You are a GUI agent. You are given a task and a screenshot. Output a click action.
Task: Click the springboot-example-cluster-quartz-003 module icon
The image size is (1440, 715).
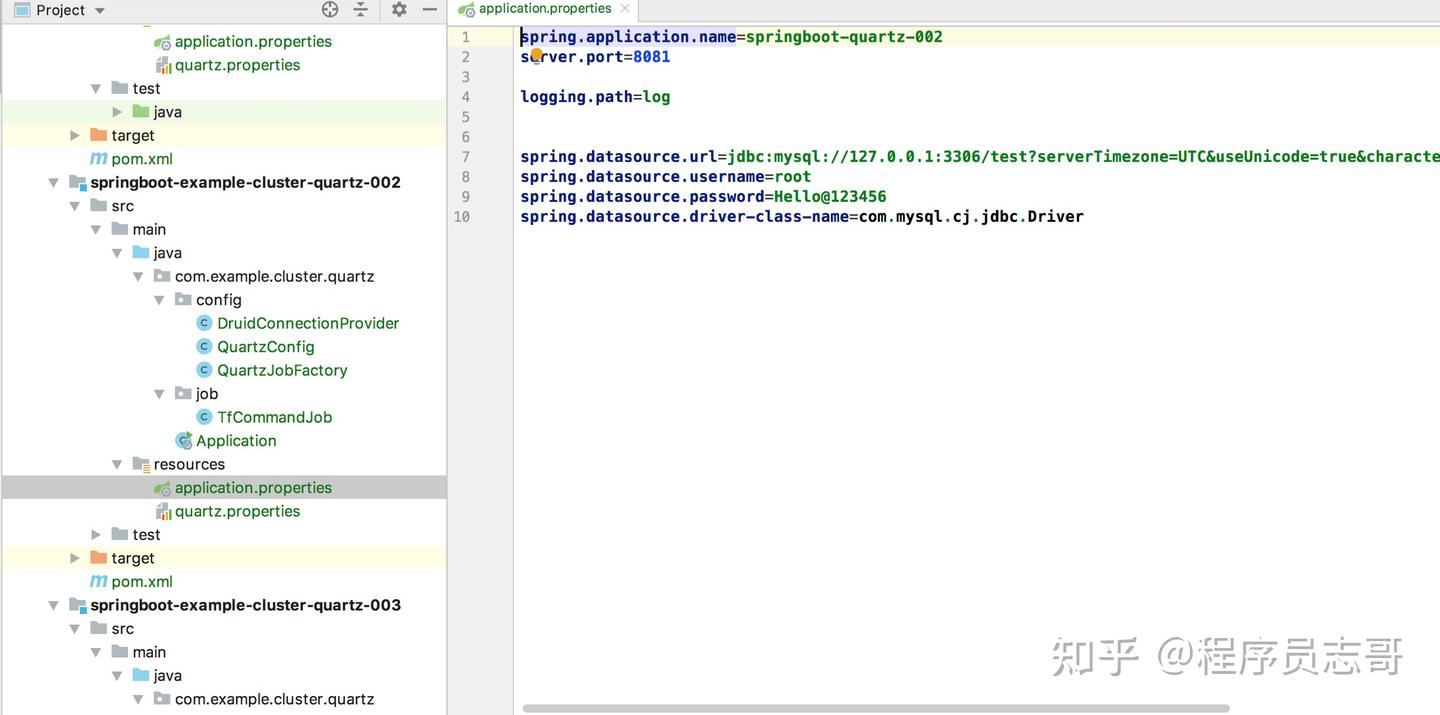point(77,605)
